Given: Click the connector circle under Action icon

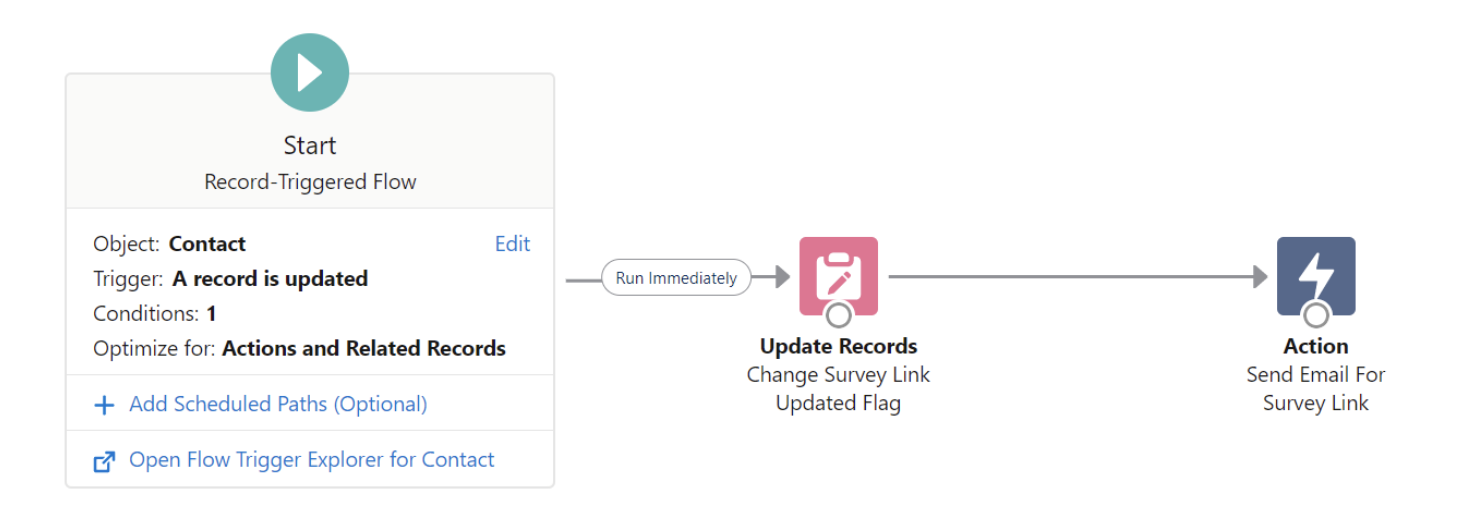Looking at the screenshot, I should click(x=1316, y=315).
